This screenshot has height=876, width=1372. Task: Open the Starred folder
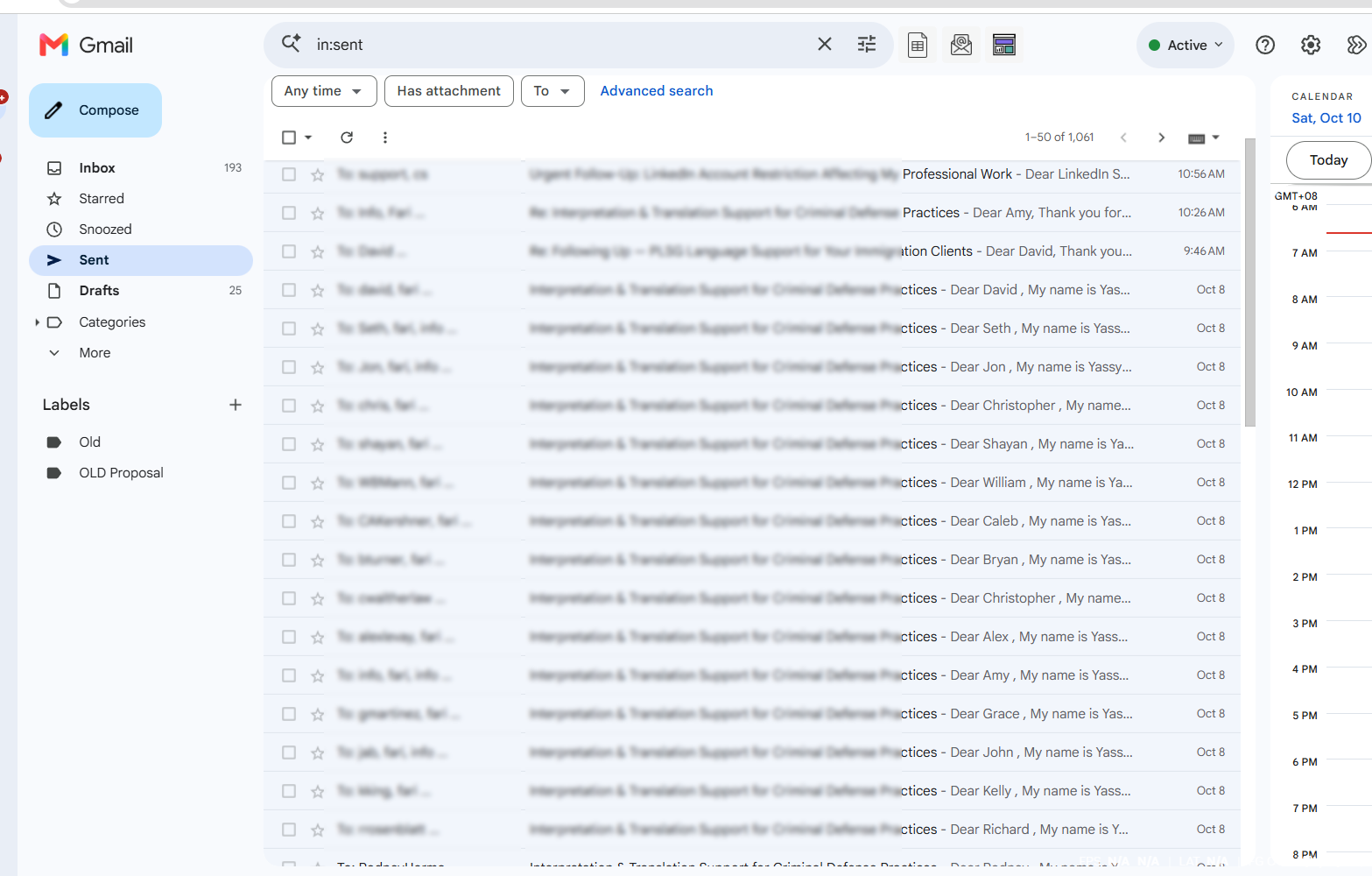(141, 199)
